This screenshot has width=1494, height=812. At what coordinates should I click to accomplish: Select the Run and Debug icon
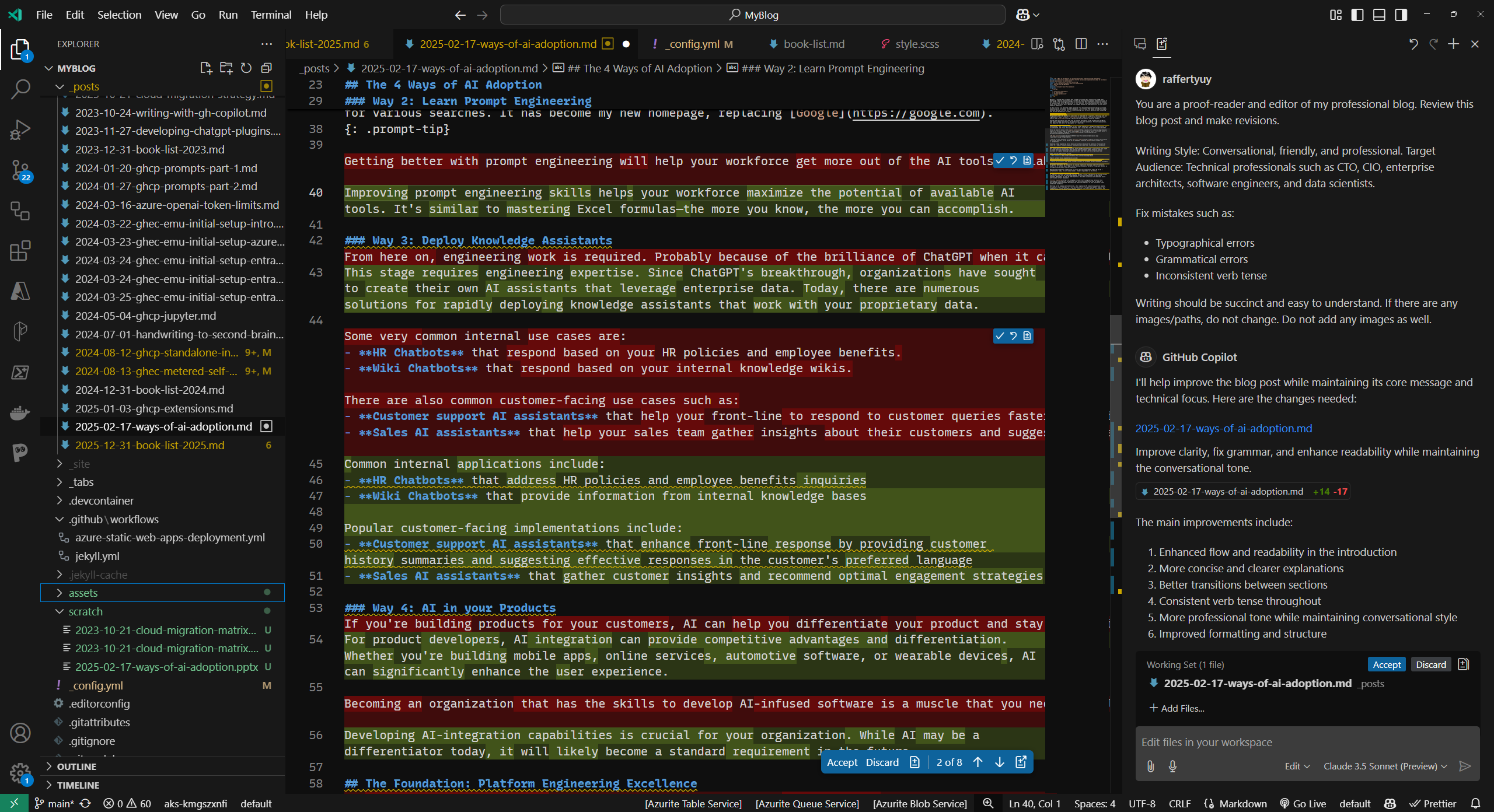click(x=20, y=129)
